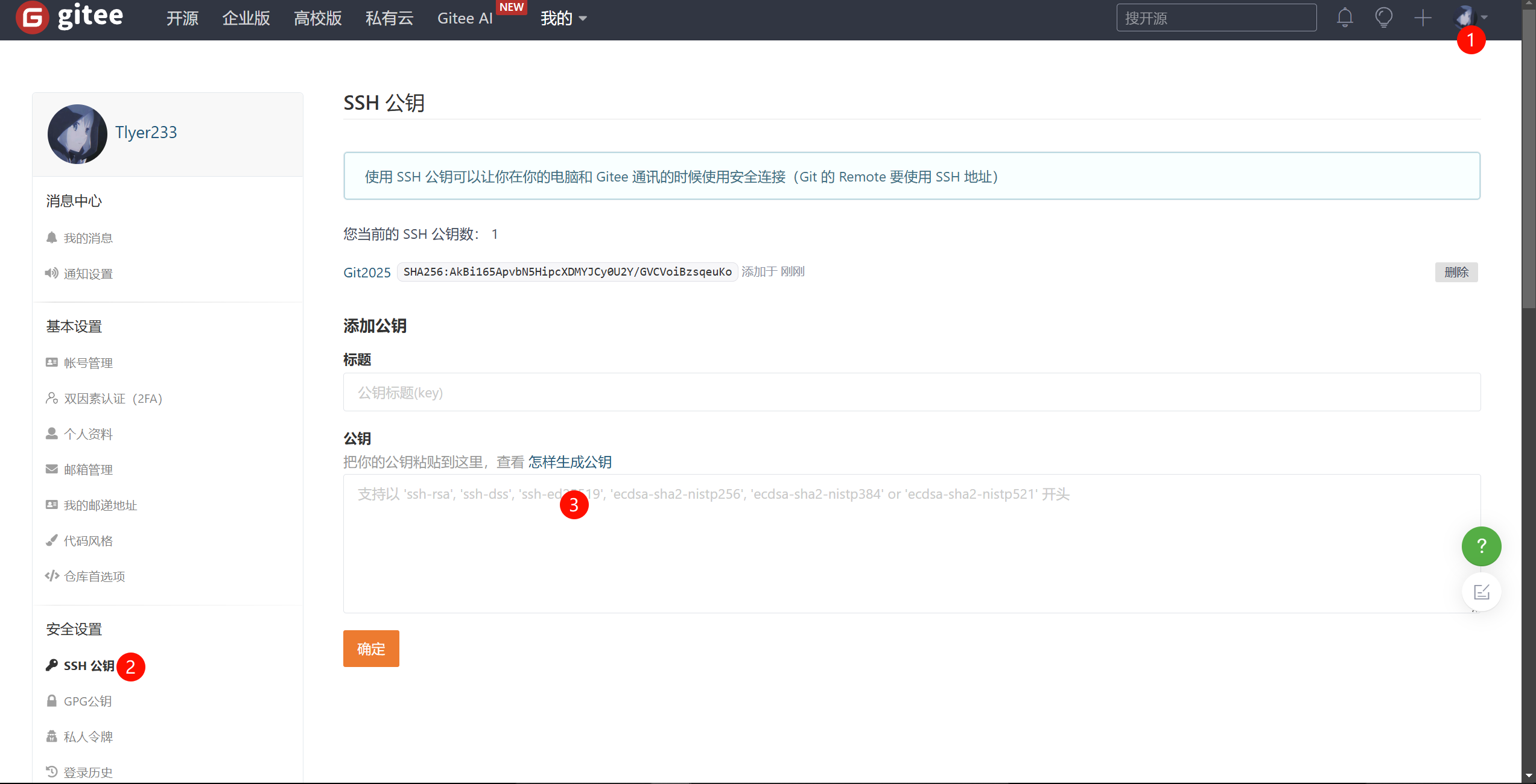Open 我的消息 in sidebar
The width and height of the screenshot is (1536, 784).
pos(88,238)
